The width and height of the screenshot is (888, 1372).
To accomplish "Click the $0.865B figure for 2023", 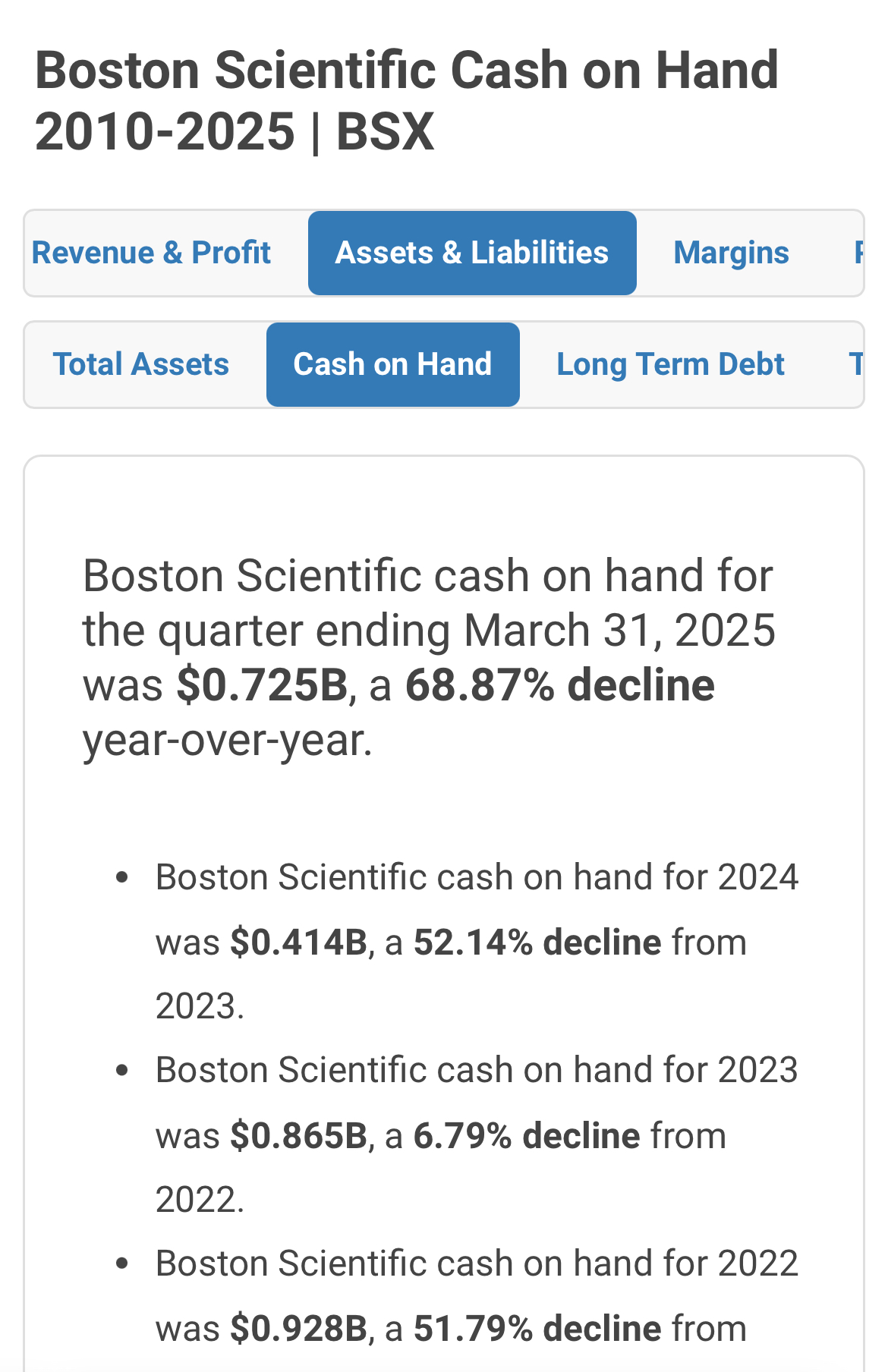I will [298, 1136].
